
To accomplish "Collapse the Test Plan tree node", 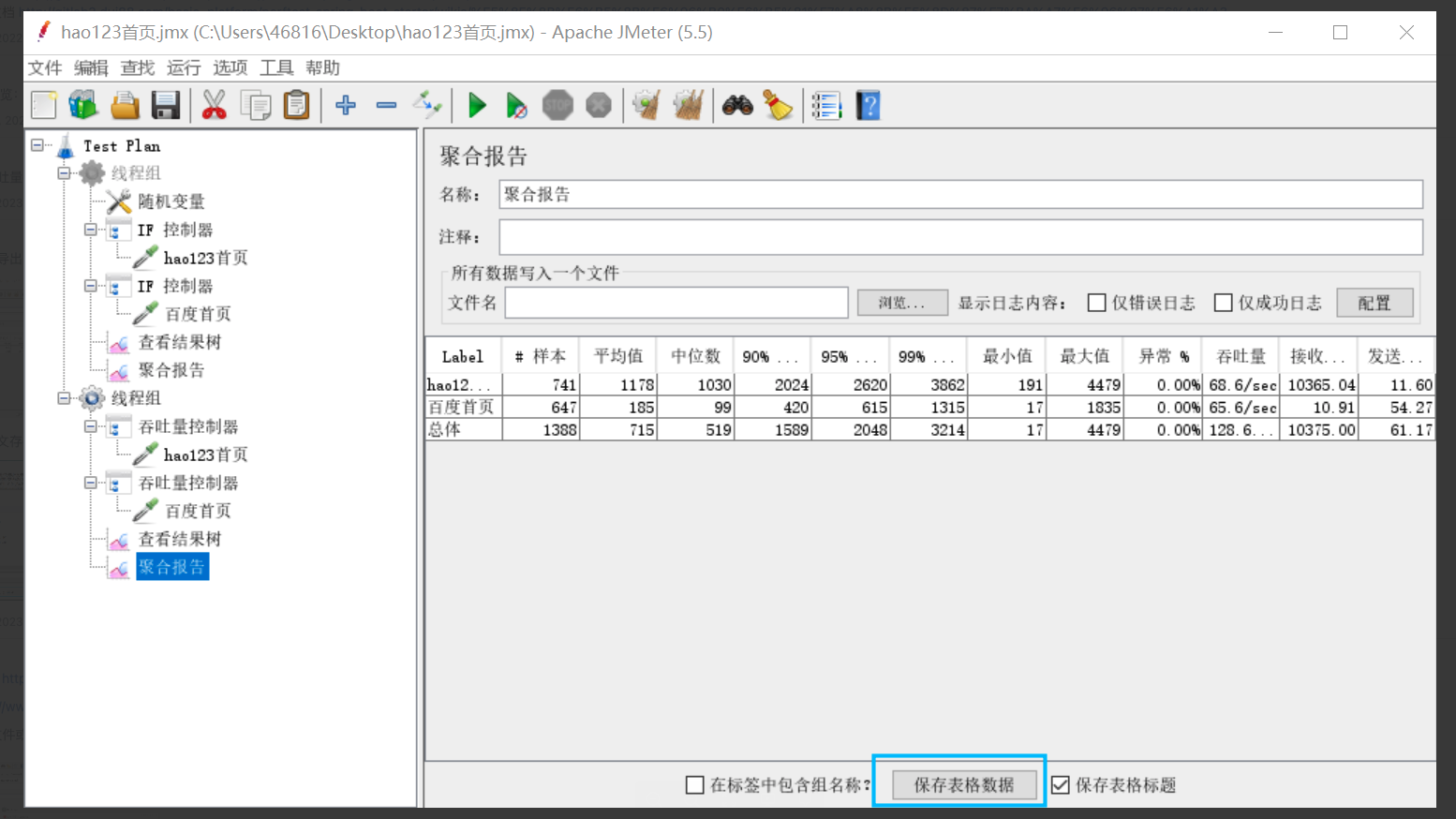I will pos(37,145).
